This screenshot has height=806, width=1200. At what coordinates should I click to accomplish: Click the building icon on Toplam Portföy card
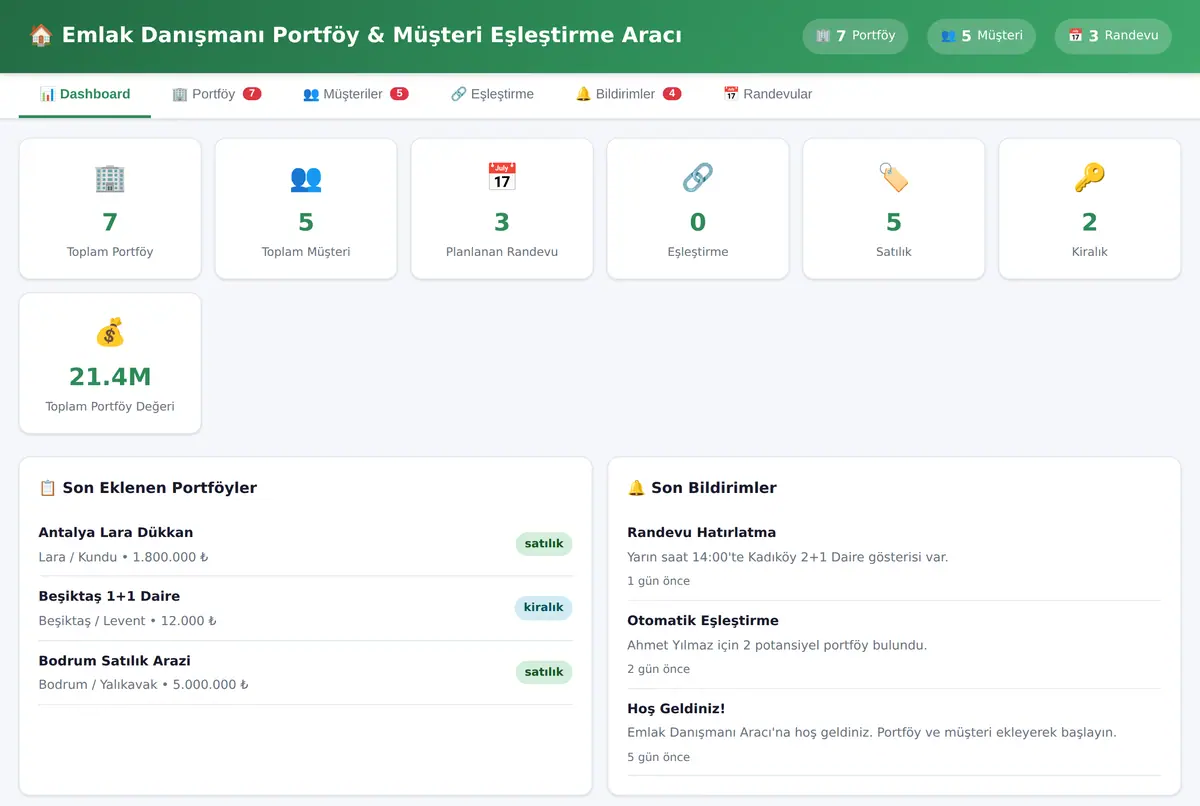(x=110, y=178)
